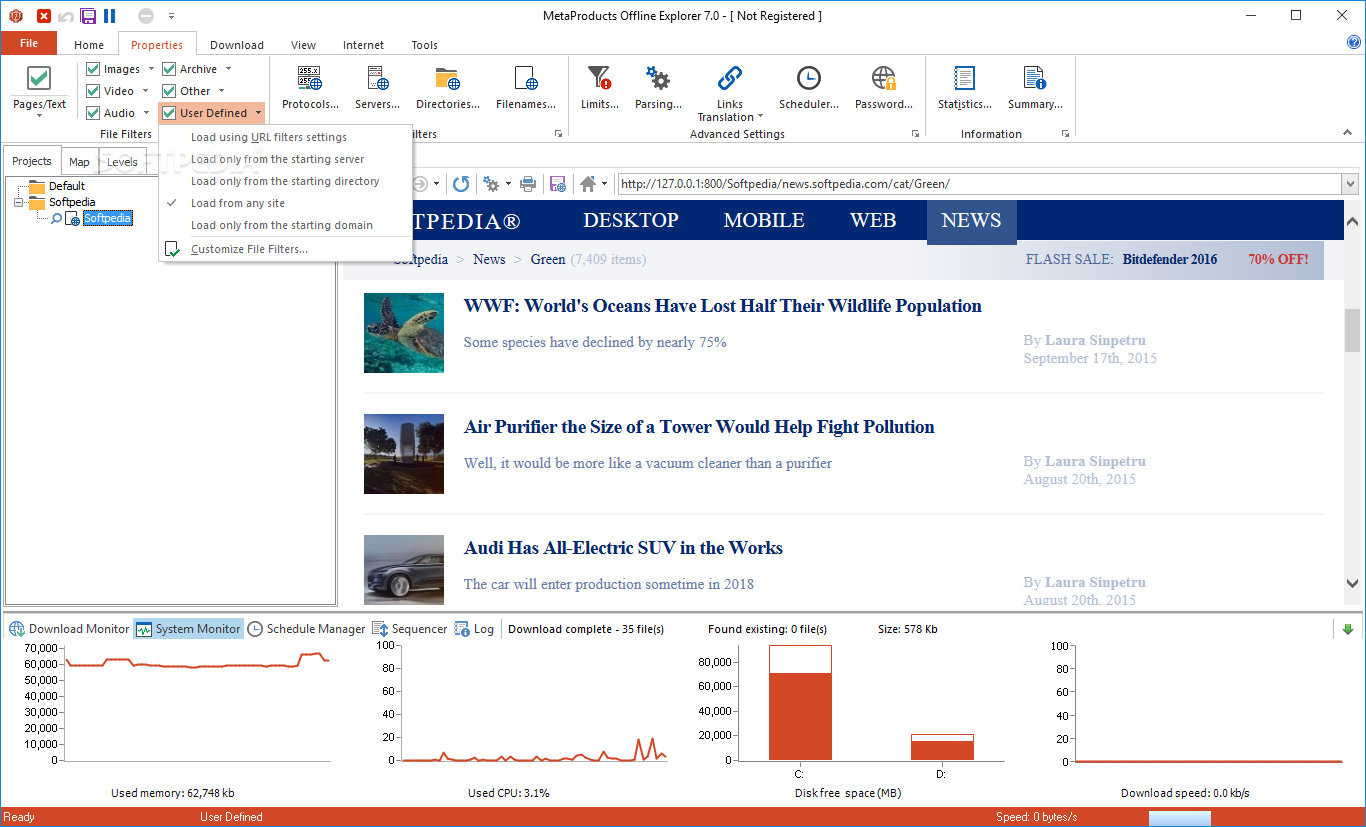Toggle the Video checkbox
Viewport: 1366px width, 827px height.
click(93, 91)
